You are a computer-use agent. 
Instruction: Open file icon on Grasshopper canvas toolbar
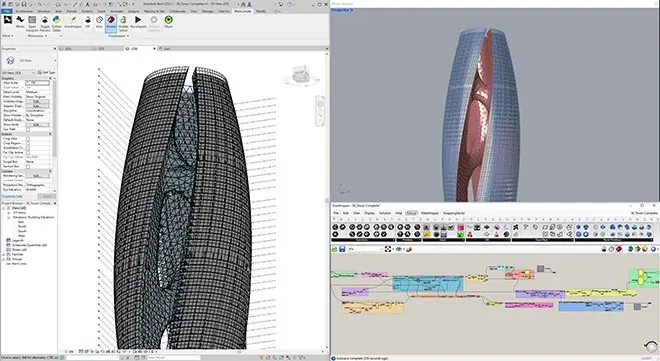tap(335, 249)
